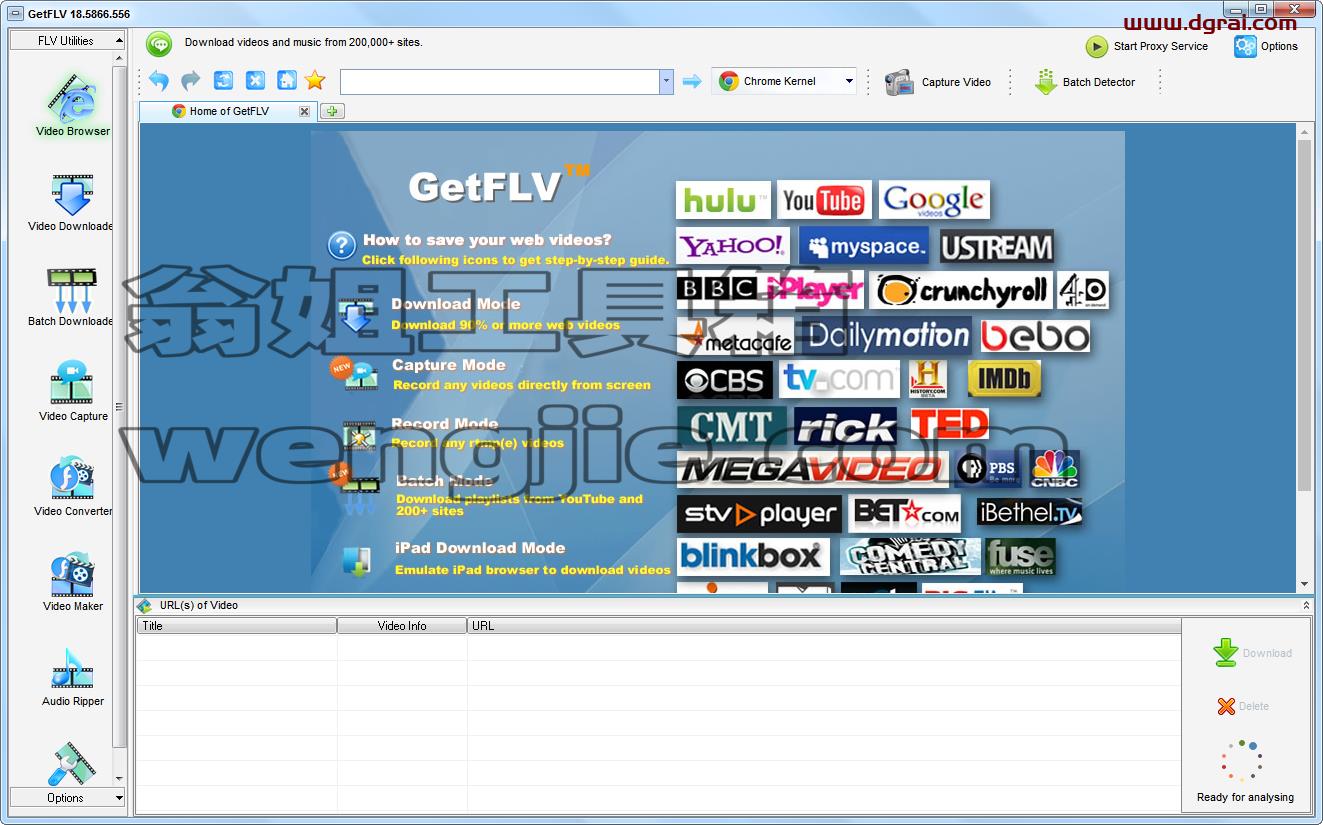Click the browser forward arrow
Image resolution: width=1323 pixels, height=825 pixels.
coord(191,81)
